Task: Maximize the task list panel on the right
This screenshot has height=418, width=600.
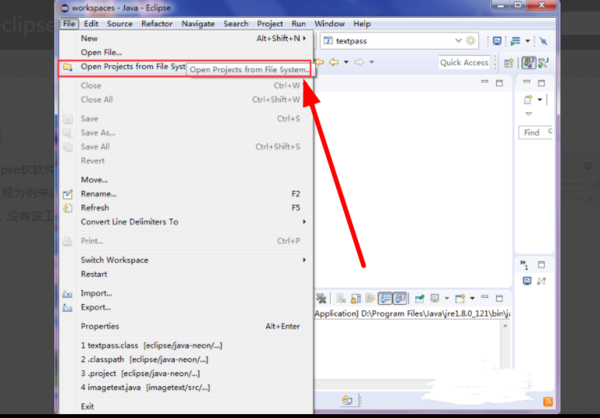Action: click(x=541, y=83)
